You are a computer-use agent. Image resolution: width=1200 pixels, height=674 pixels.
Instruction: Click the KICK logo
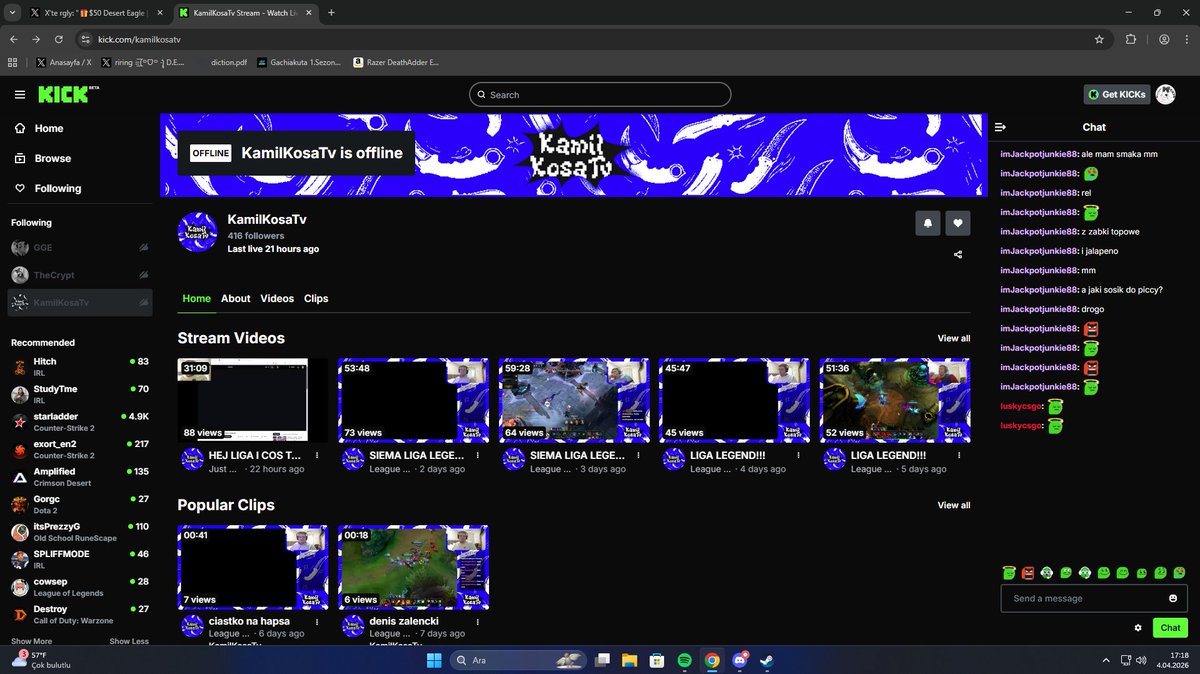(x=68, y=94)
